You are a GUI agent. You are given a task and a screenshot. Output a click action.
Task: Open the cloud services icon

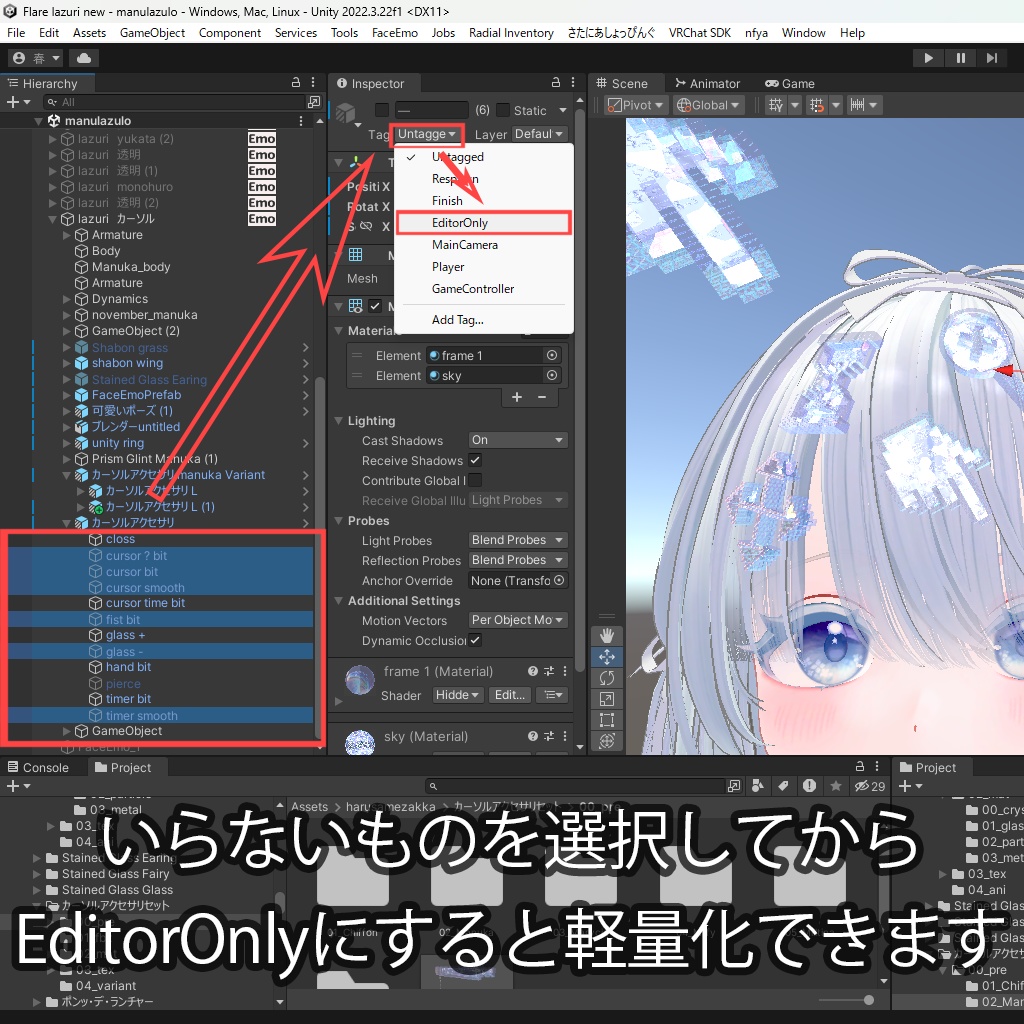coord(84,58)
